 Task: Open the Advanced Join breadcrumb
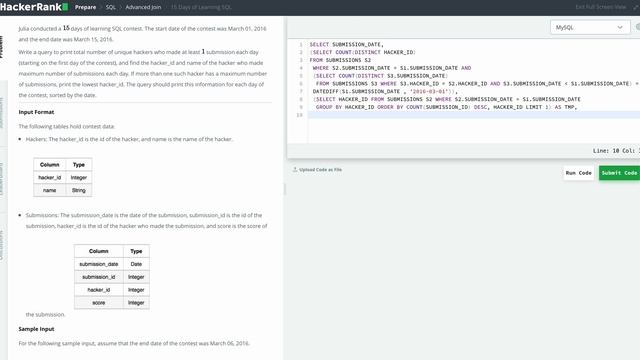(143, 7)
